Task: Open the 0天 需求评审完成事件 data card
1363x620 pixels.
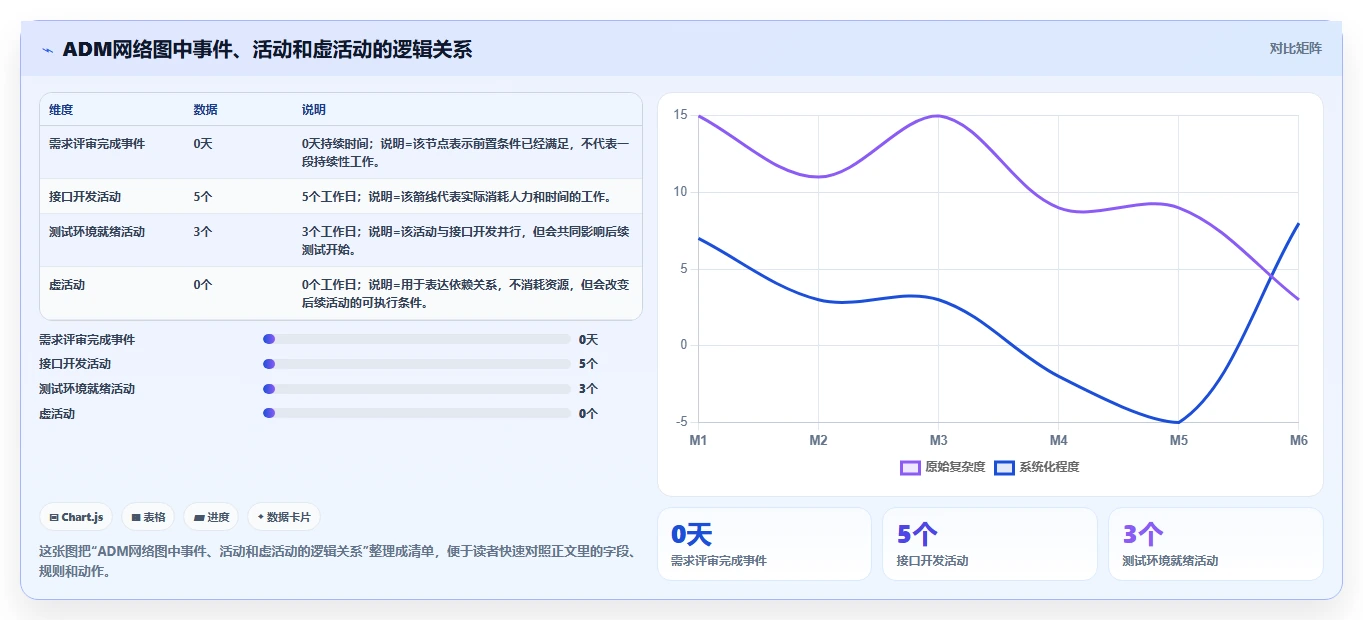Action: pos(764,544)
